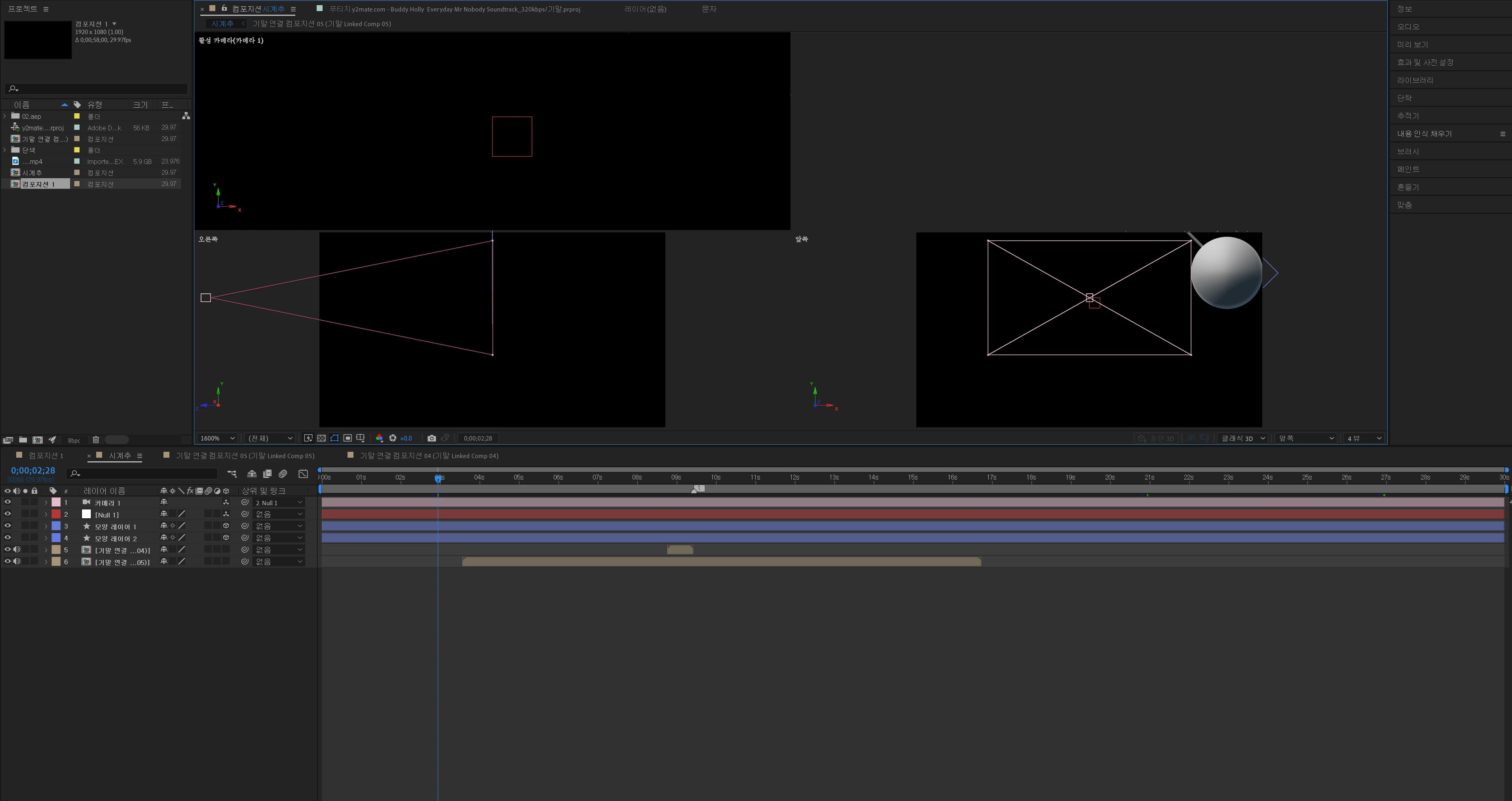Toggle the transparency grid button
1512x801 pixels.
click(322, 438)
